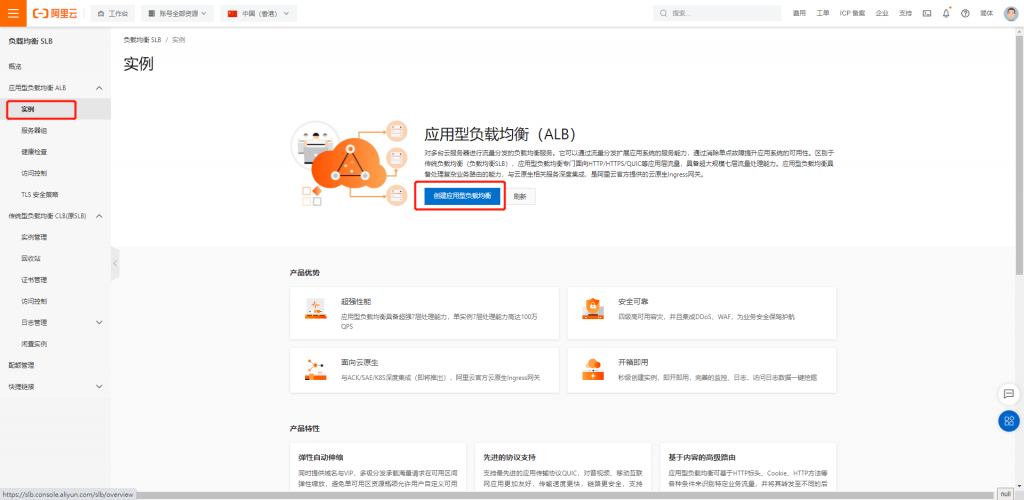Screen dimensions: 1024x500
Task: Click the vertical page scrollbar
Action: [1019, 153]
